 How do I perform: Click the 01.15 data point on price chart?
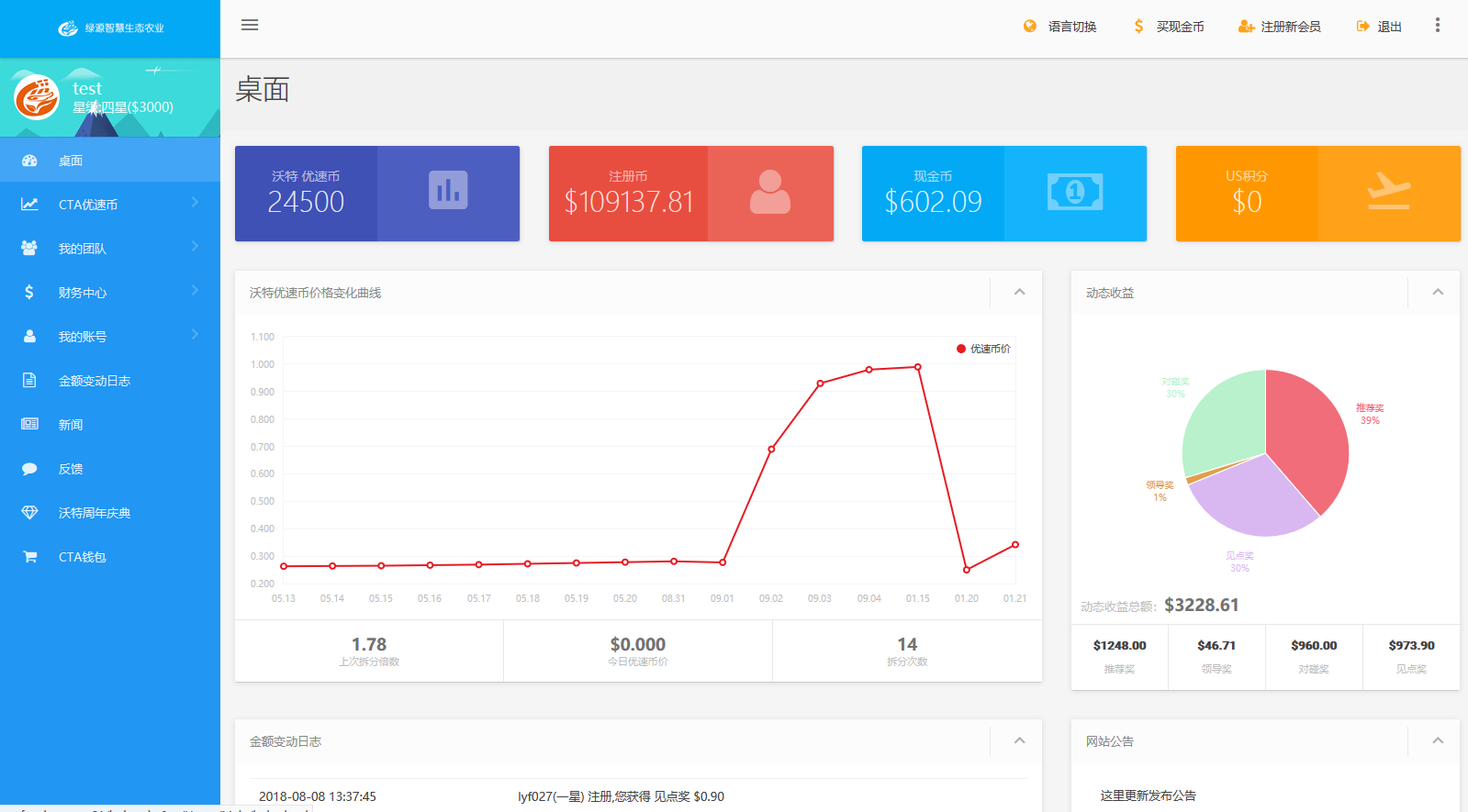click(917, 367)
